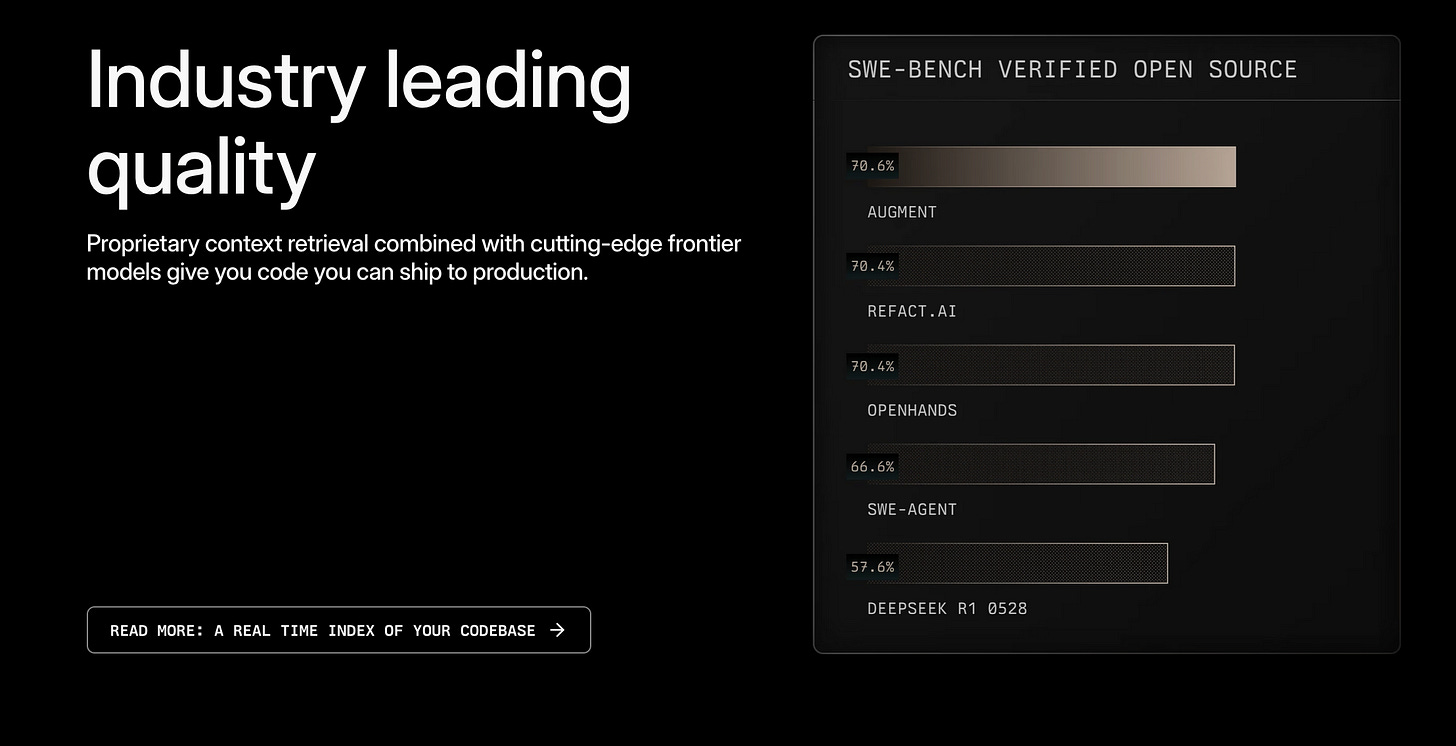Toggle the SWE-AGENT result row
Viewport: 1456px width, 746px height.
pyautogui.click(x=911, y=509)
